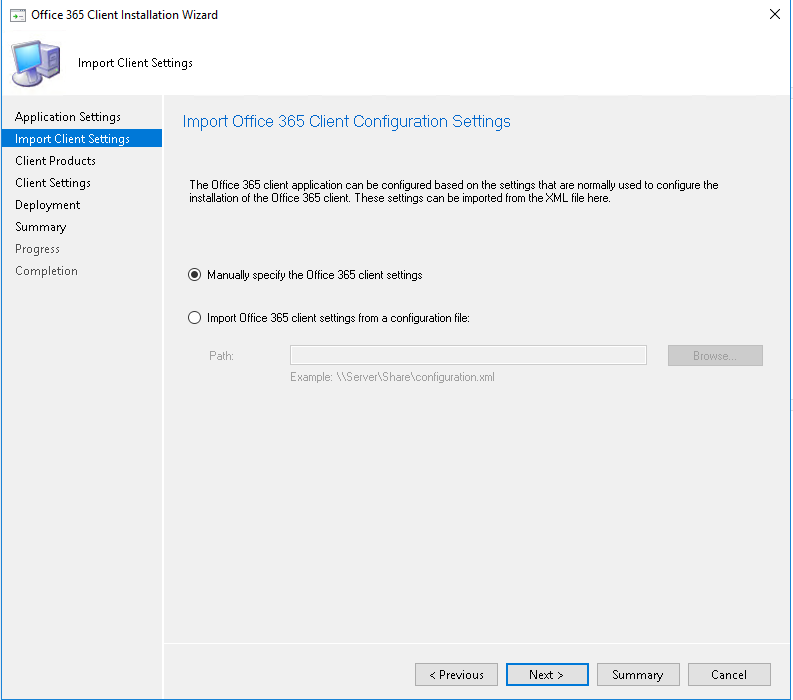Click the example path text \\Server\Share\configuration.xml
The width and height of the screenshot is (793, 700).
(x=416, y=377)
